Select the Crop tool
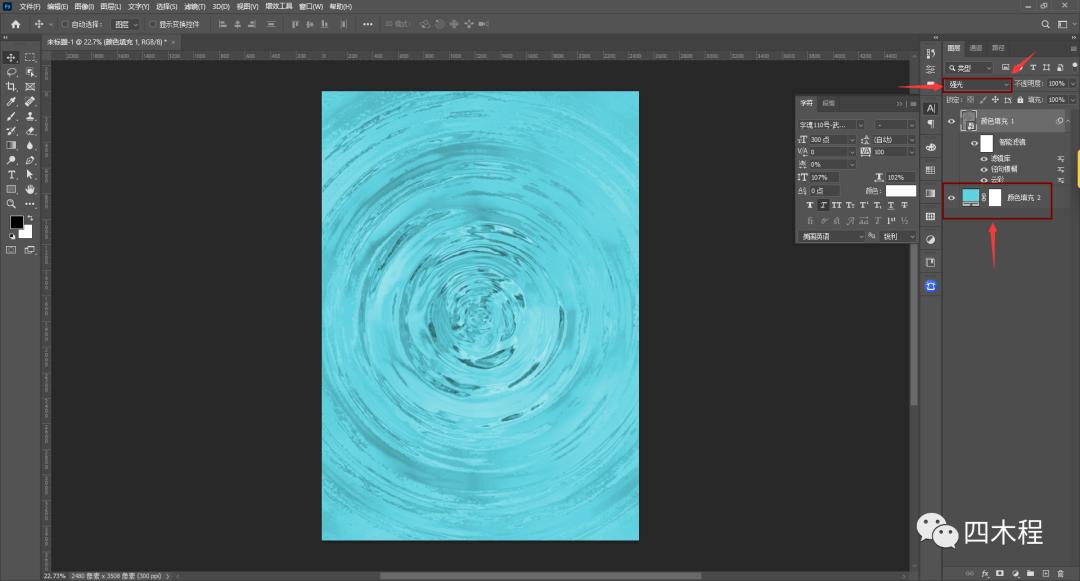The image size is (1080, 581). (12, 85)
